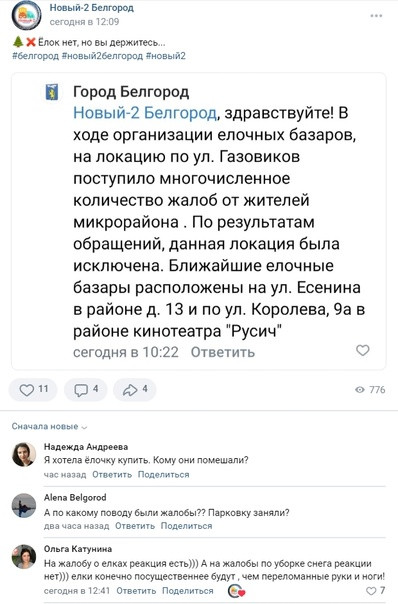Viewport: 398px width, 604px height.
Task: Click the Город Белгород coat of arms icon
Action: tap(52, 92)
